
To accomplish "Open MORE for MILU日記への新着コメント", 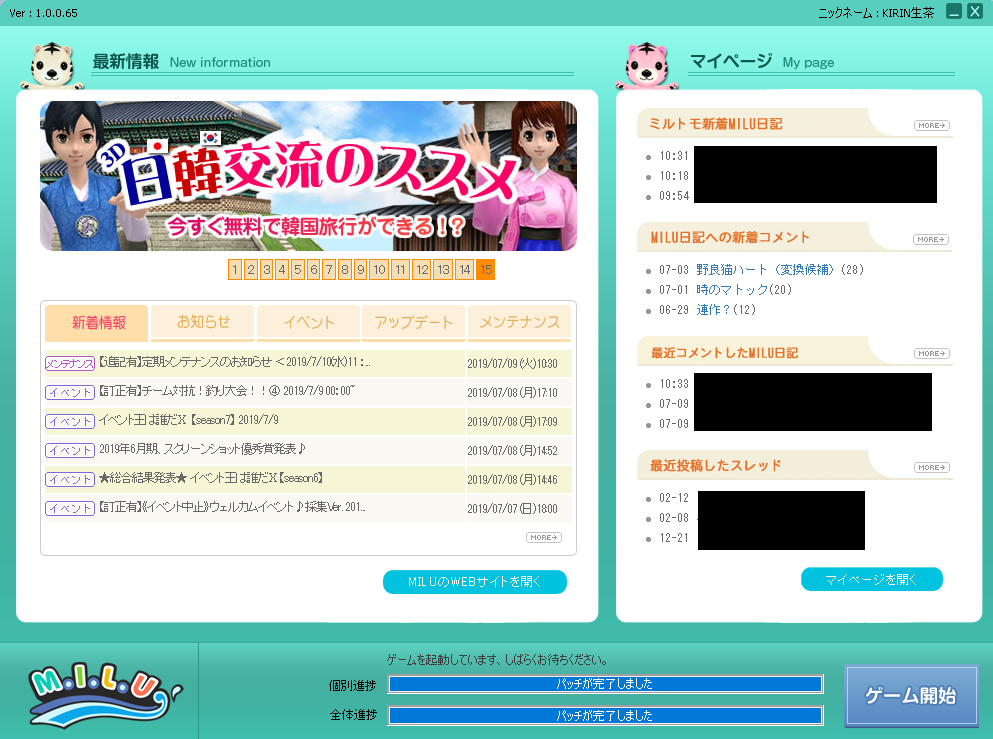I will click(x=931, y=240).
